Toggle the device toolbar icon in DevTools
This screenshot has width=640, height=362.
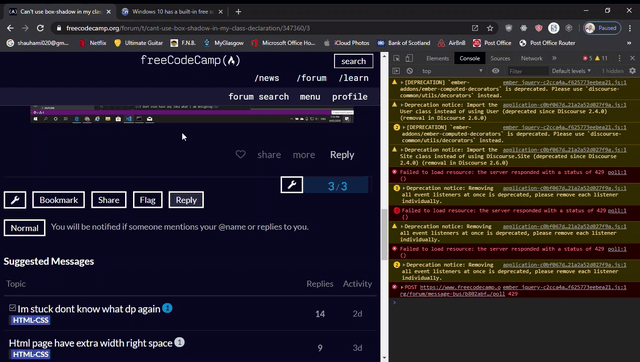coord(409,58)
